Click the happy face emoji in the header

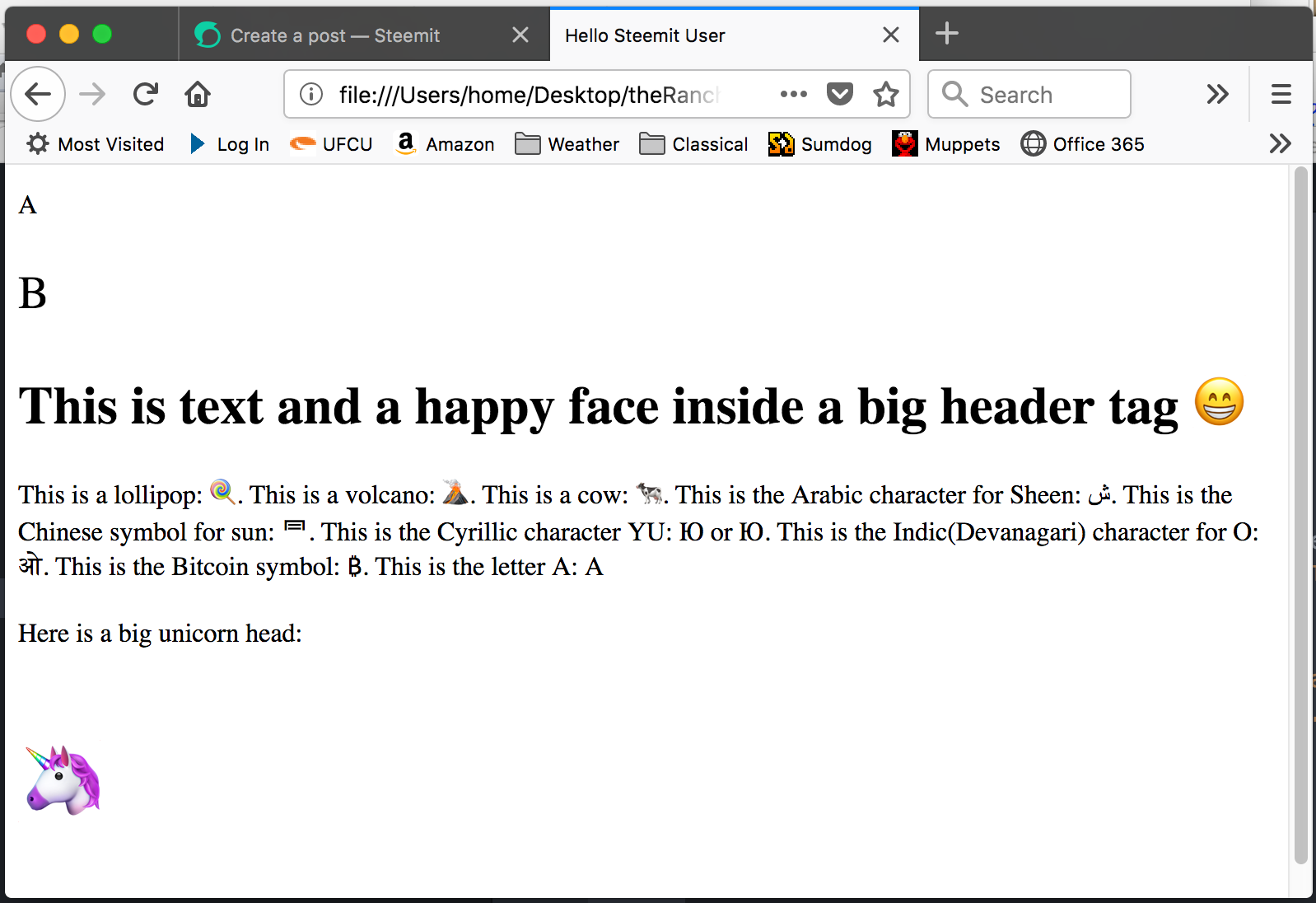(1219, 401)
